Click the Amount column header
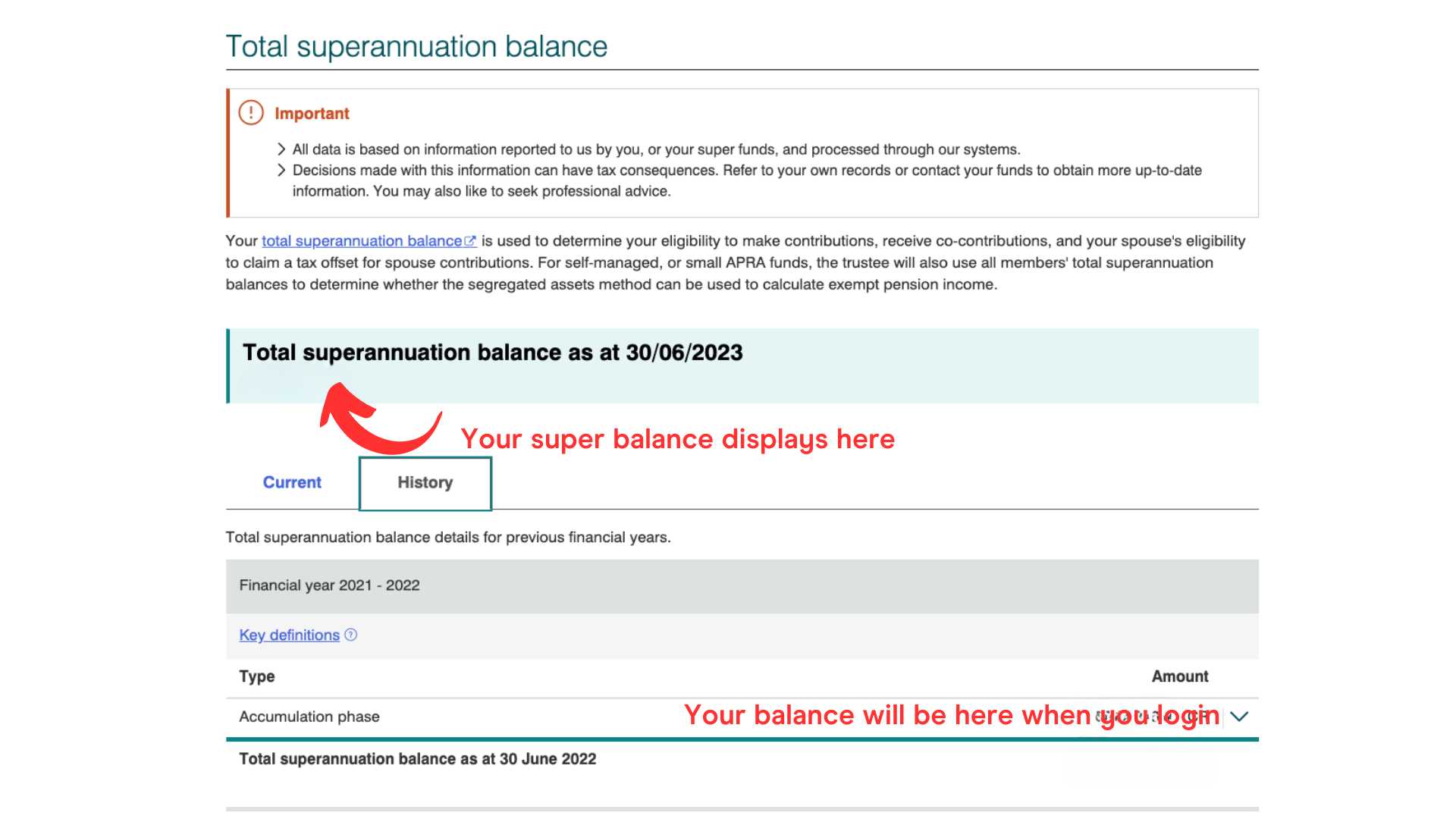This screenshot has height=819, width=1456. pos(1179,676)
